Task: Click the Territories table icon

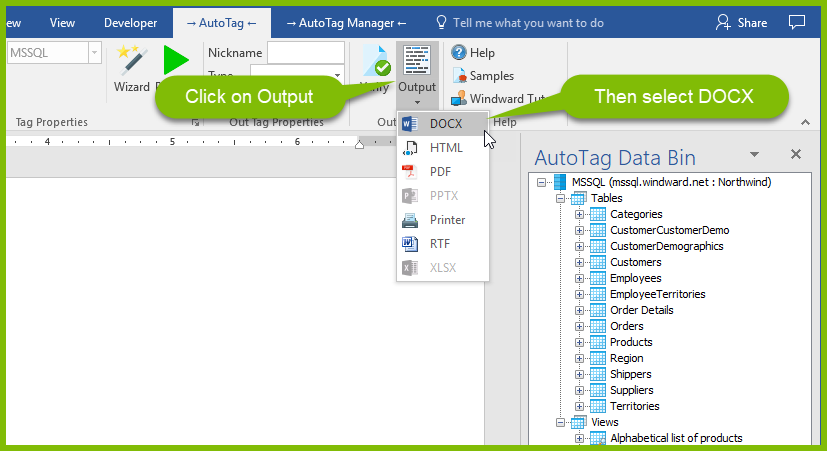Action: click(x=598, y=406)
